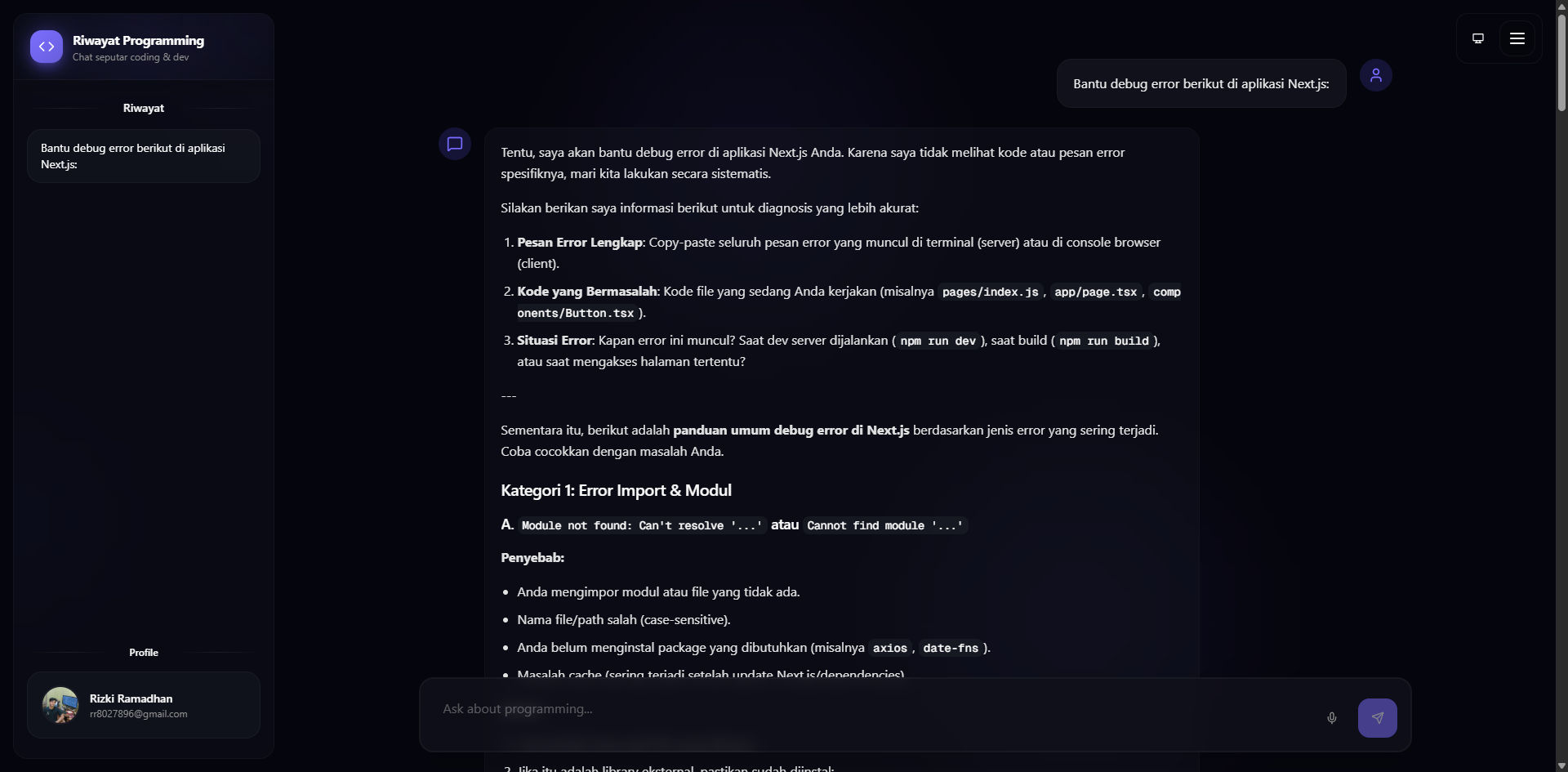The width and height of the screenshot is (1568, 772).
Task: Click Rizki Ramadhan's profile photo
Action: coord(60,705)
